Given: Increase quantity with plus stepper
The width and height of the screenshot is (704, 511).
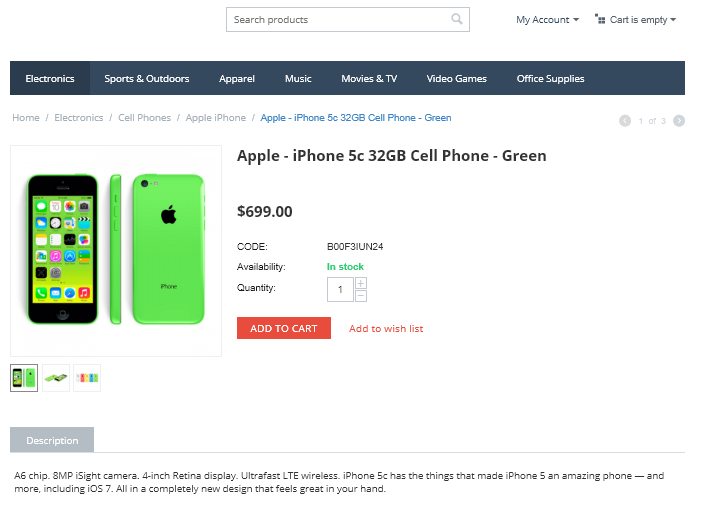Looking at the screenshot, I should [x=361, y=284].
